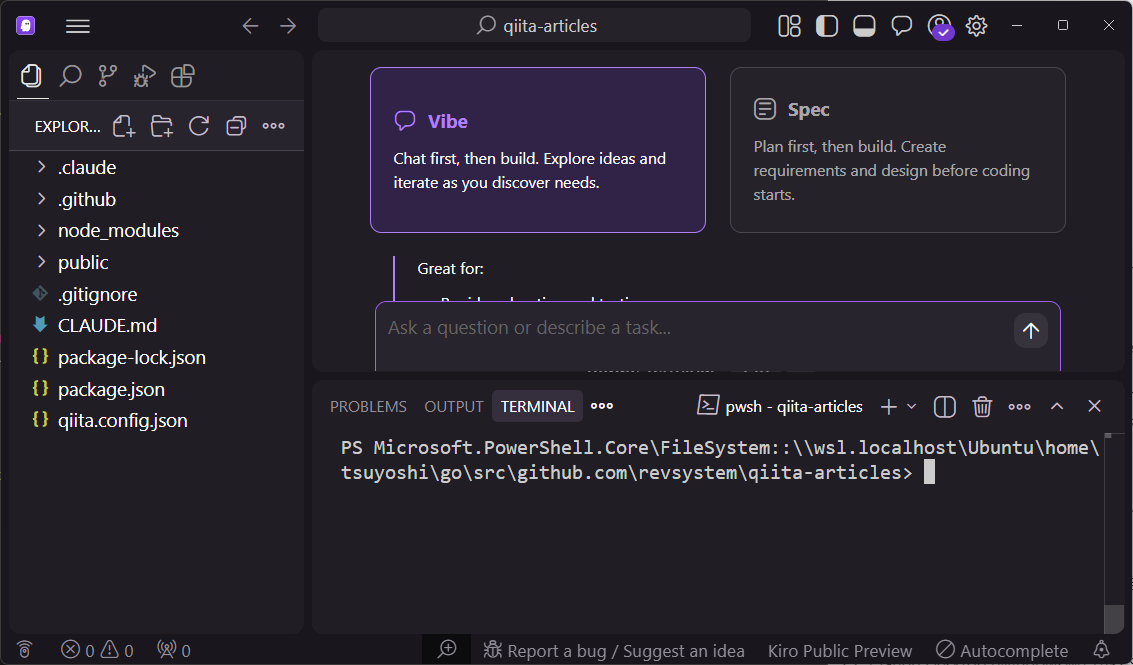
Task: Toggle the bottom panel visibility
Action: pos(864,26)
